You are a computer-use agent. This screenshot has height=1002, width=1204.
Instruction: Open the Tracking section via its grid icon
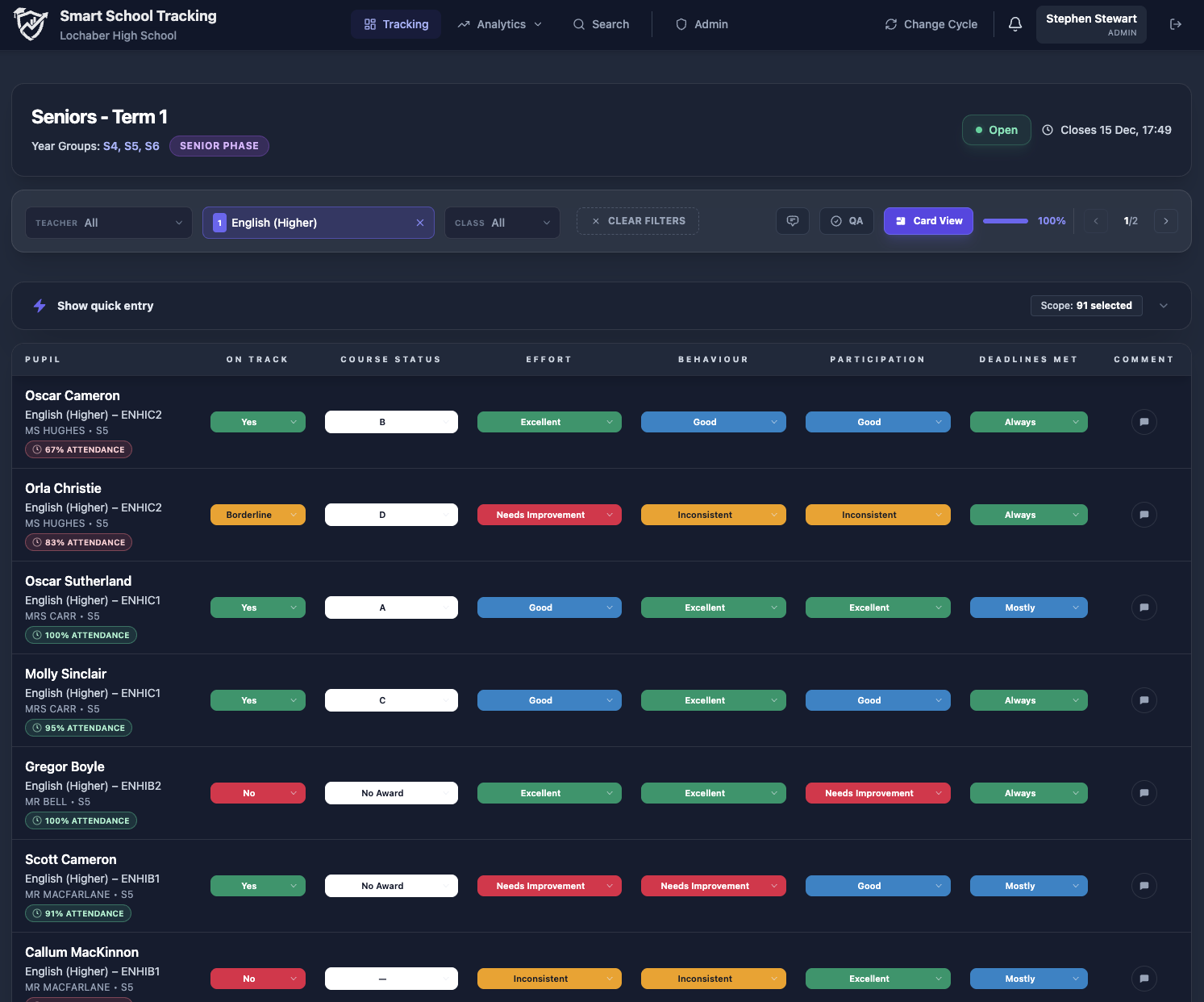370,24
